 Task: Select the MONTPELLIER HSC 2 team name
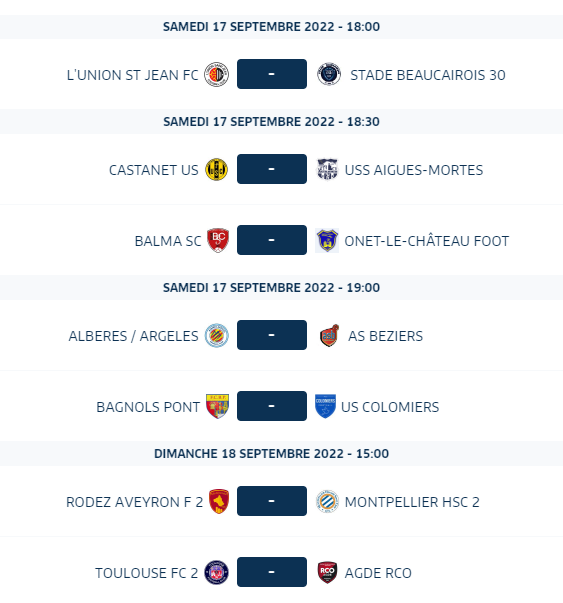[x=412, y=502]
